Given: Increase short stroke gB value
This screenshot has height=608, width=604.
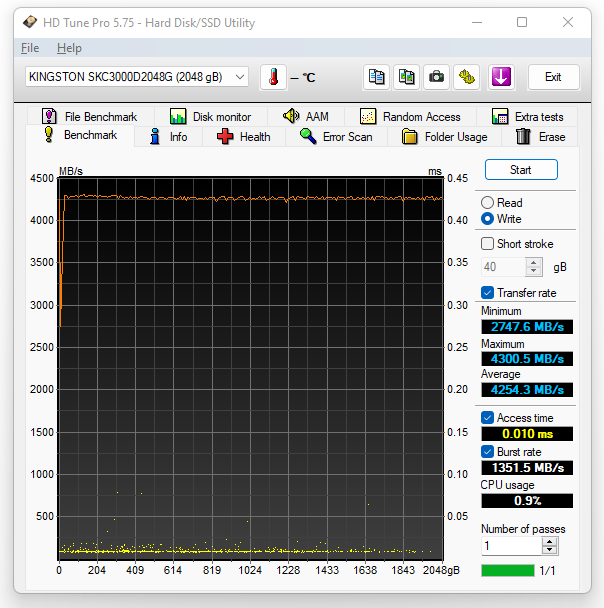Looking at the screenshot, I should (534, 263).
